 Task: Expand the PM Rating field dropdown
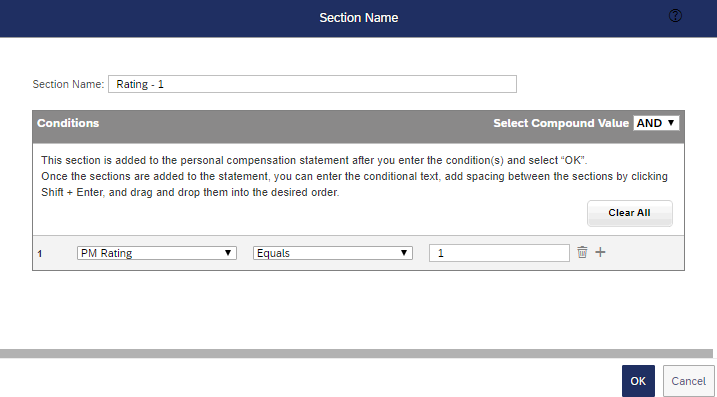156,253
